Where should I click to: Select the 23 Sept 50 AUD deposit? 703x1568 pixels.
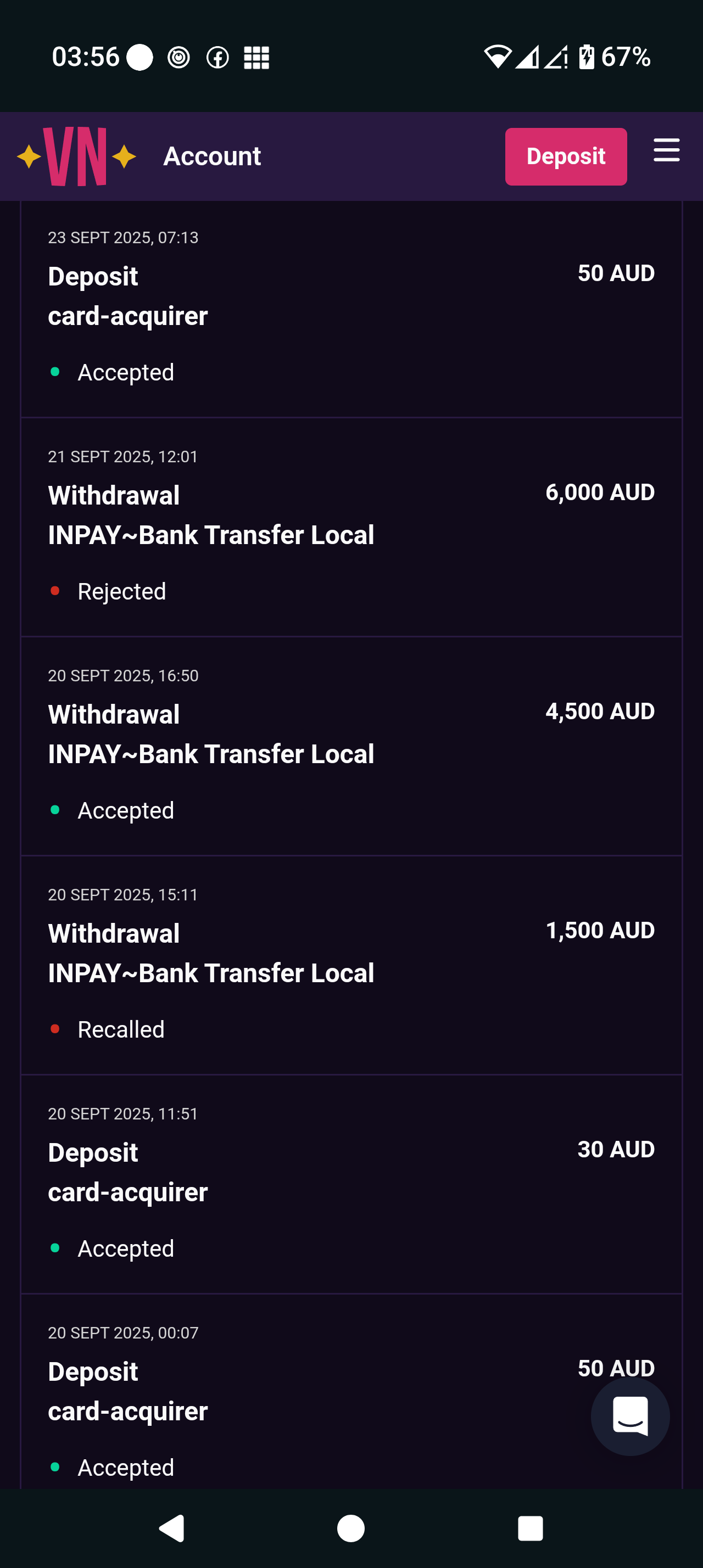[x=351, y=308]
